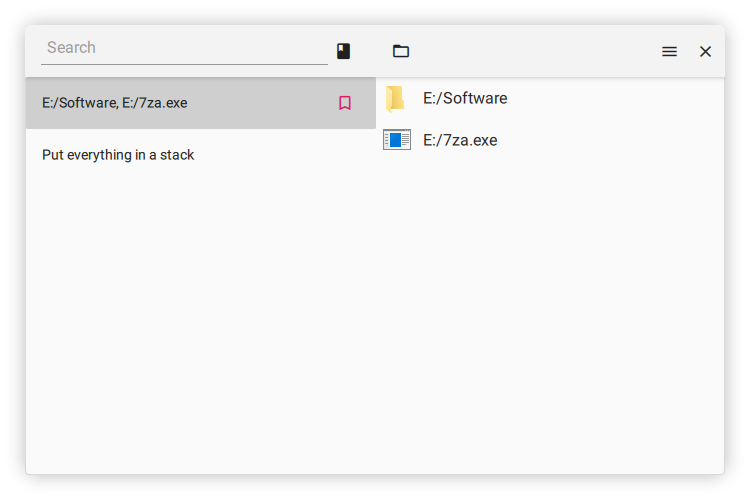Image resolution: width=750 pixels, height=500 pixels.
Task: Select the "Put everything in a stack" clip
Action: point(118,155)
